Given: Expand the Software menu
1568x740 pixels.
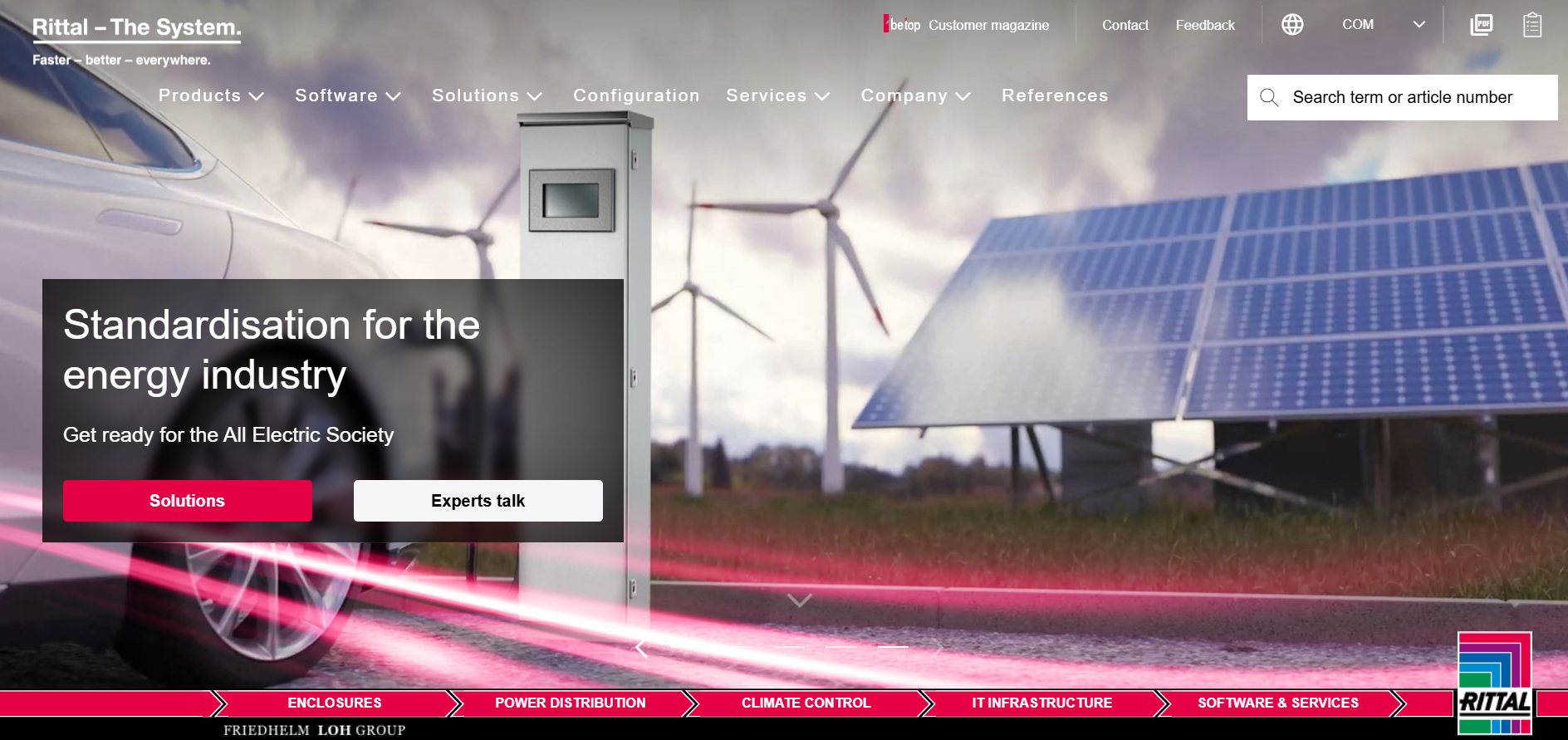Looking at the screenshot, I should tap(348, 96).
